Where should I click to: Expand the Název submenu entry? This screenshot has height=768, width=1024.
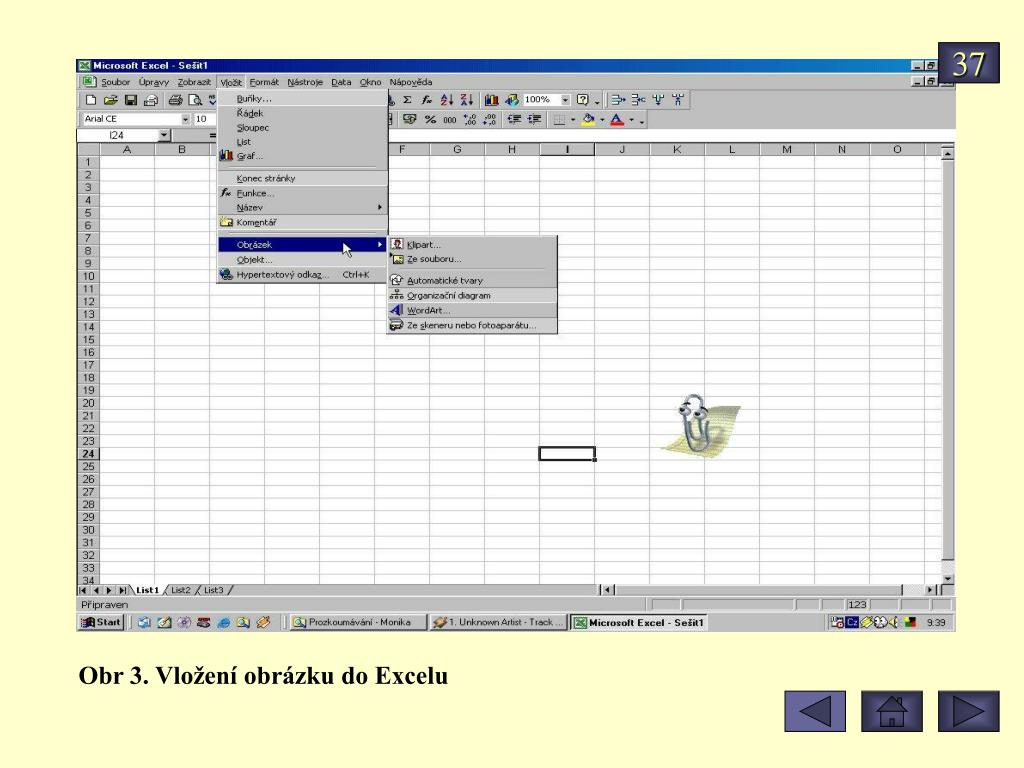(x=302, y=208)
